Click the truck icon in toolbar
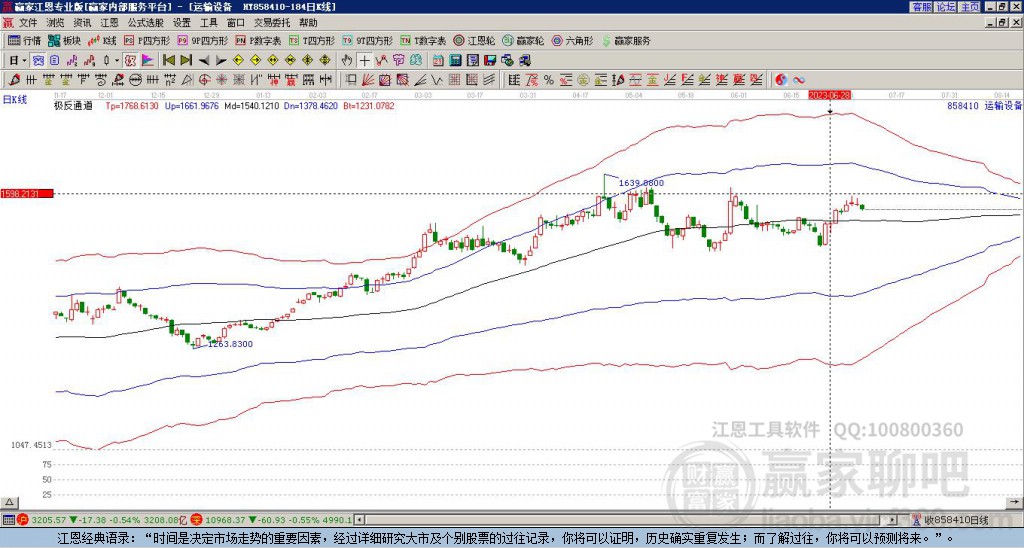Image resolution: width=1024 pixels, height=548 pixels. tap(525, 61)
